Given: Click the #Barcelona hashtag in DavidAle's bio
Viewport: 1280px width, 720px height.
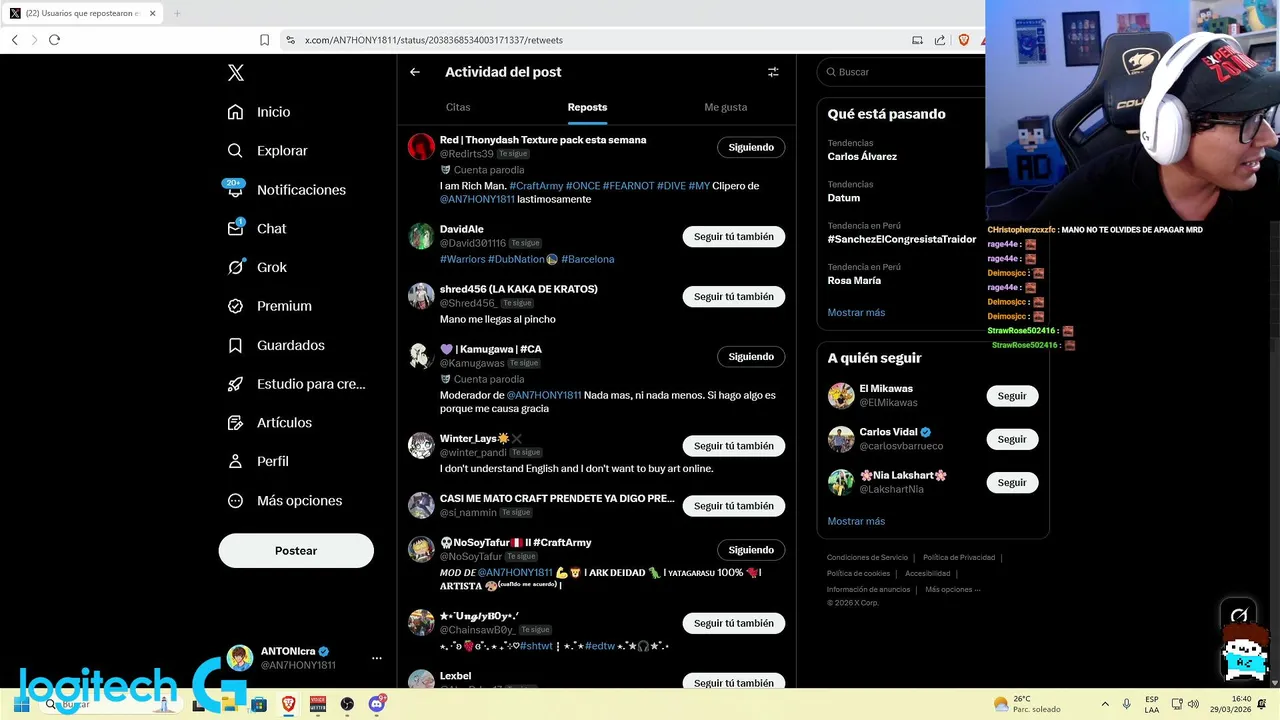Looking at the screenshot, I should (588, 259).
